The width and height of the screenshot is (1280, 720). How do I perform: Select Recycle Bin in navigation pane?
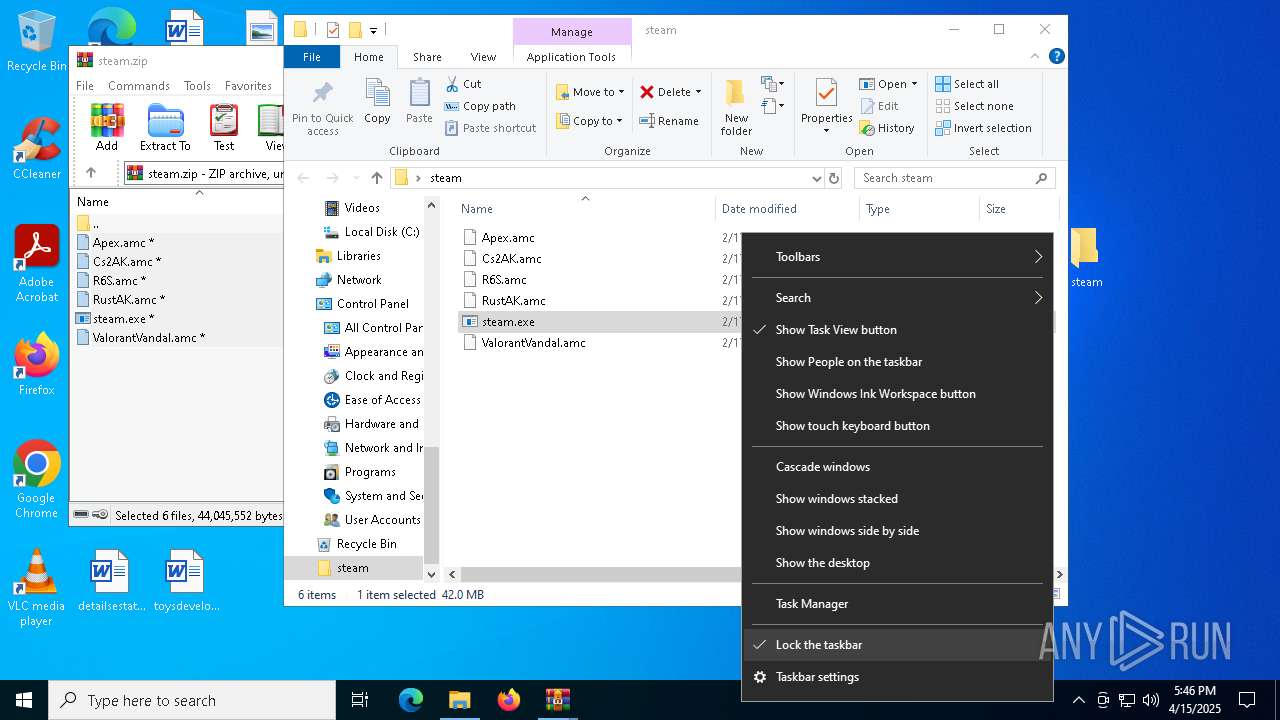click(x=366, y=544)
